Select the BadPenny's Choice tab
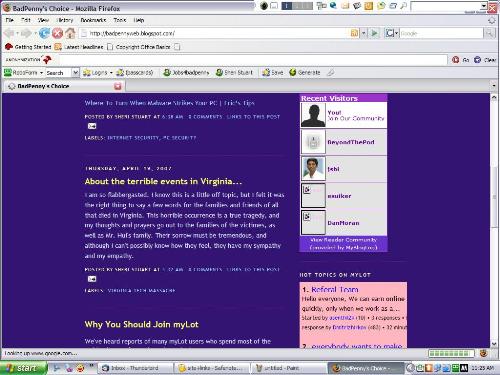Viewport: 500px width, 375px height. coord(63,86)
